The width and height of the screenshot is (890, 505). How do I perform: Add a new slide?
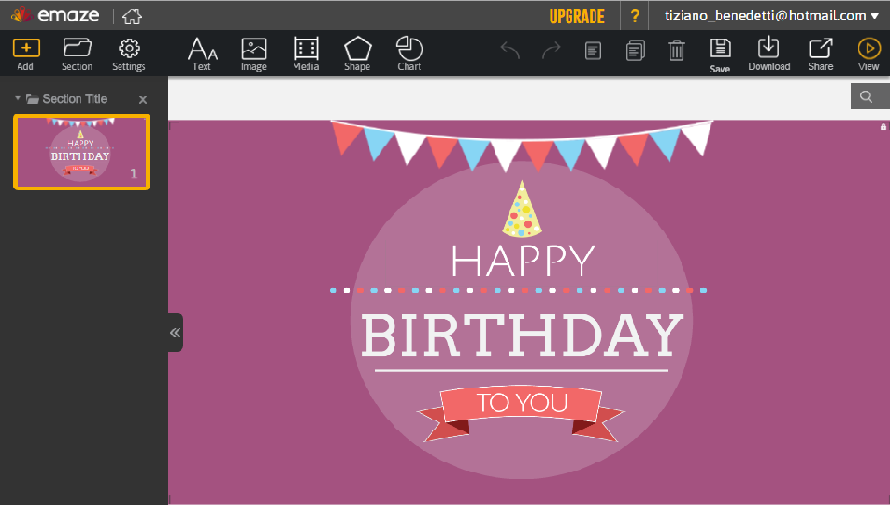pyautogui.click(x=26, y=54)
